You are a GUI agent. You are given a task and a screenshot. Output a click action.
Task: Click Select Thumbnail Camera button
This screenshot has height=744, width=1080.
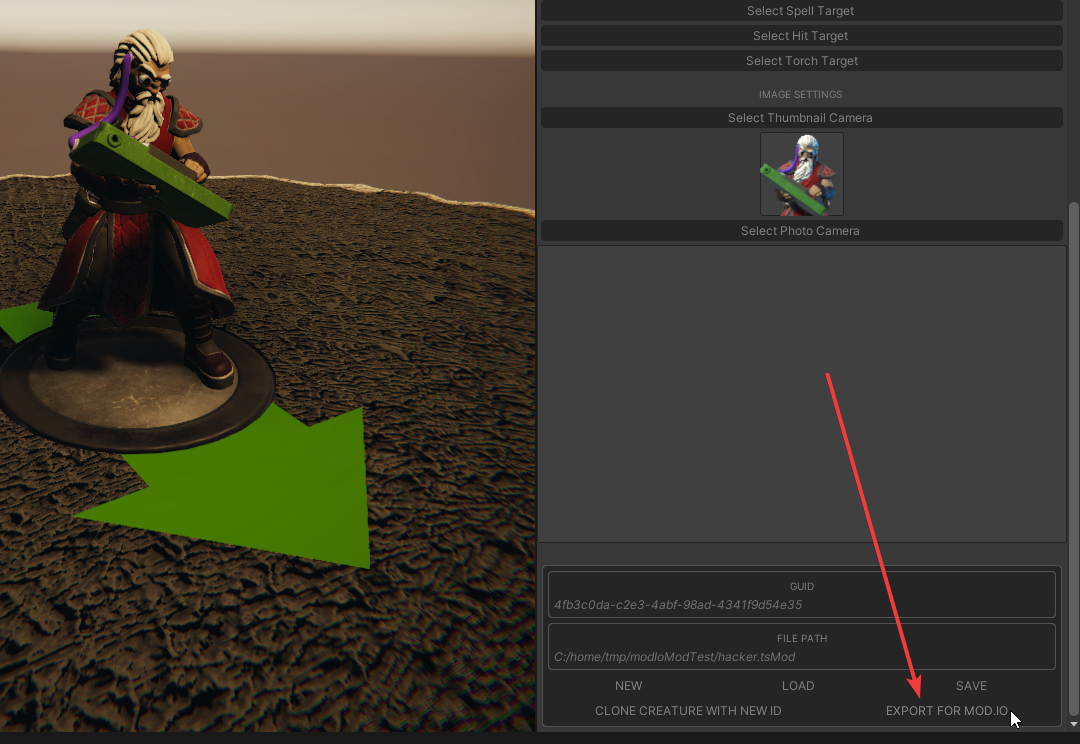coord(801,118)
